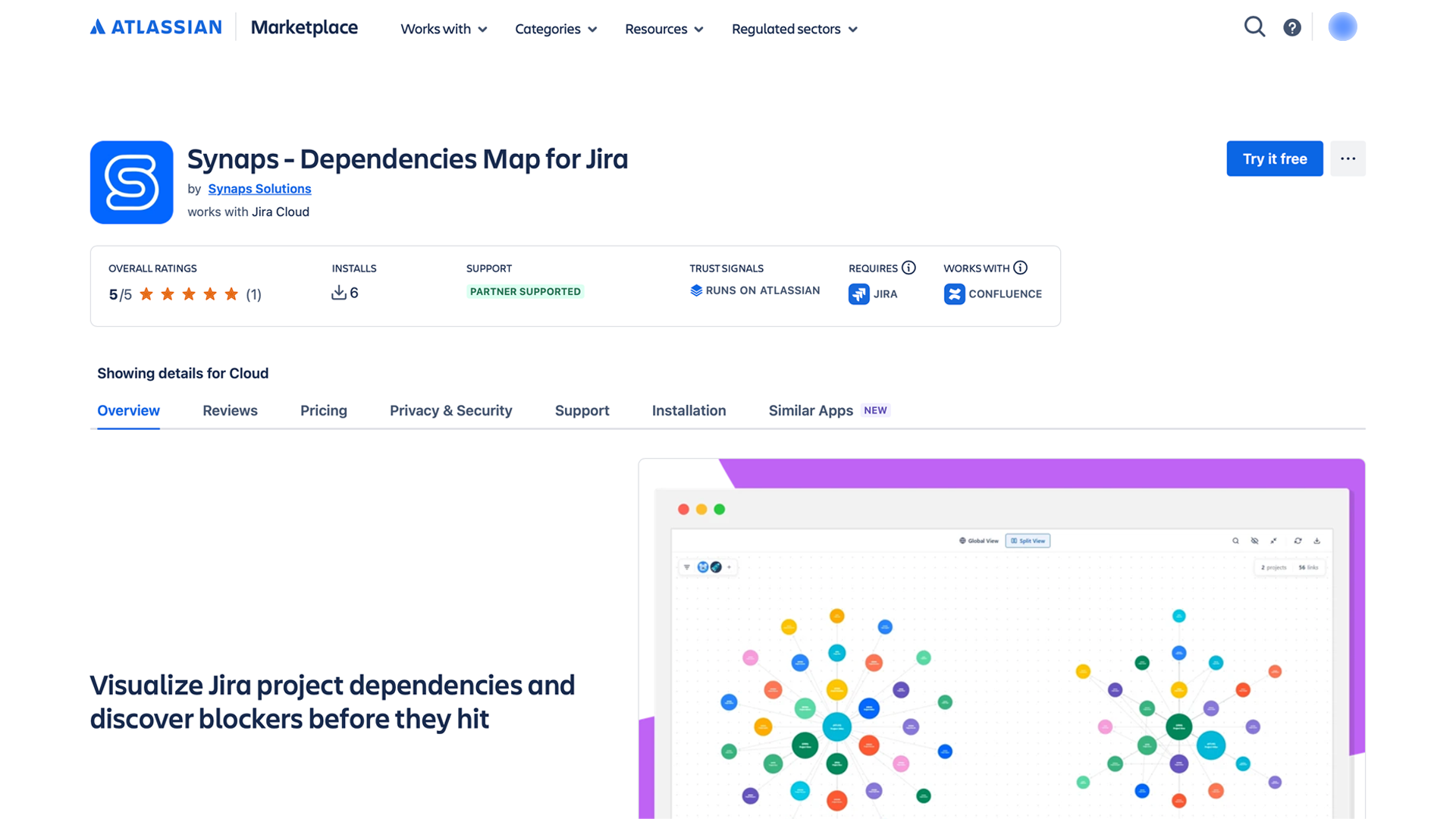Click the Atlassian logo
This screenshot has width=1456, height=819.
(x=155, y=27)
